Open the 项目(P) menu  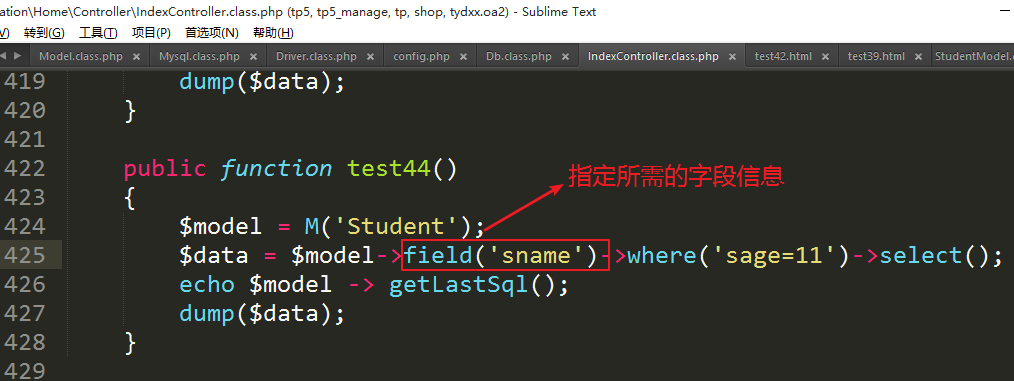(151, 32)
